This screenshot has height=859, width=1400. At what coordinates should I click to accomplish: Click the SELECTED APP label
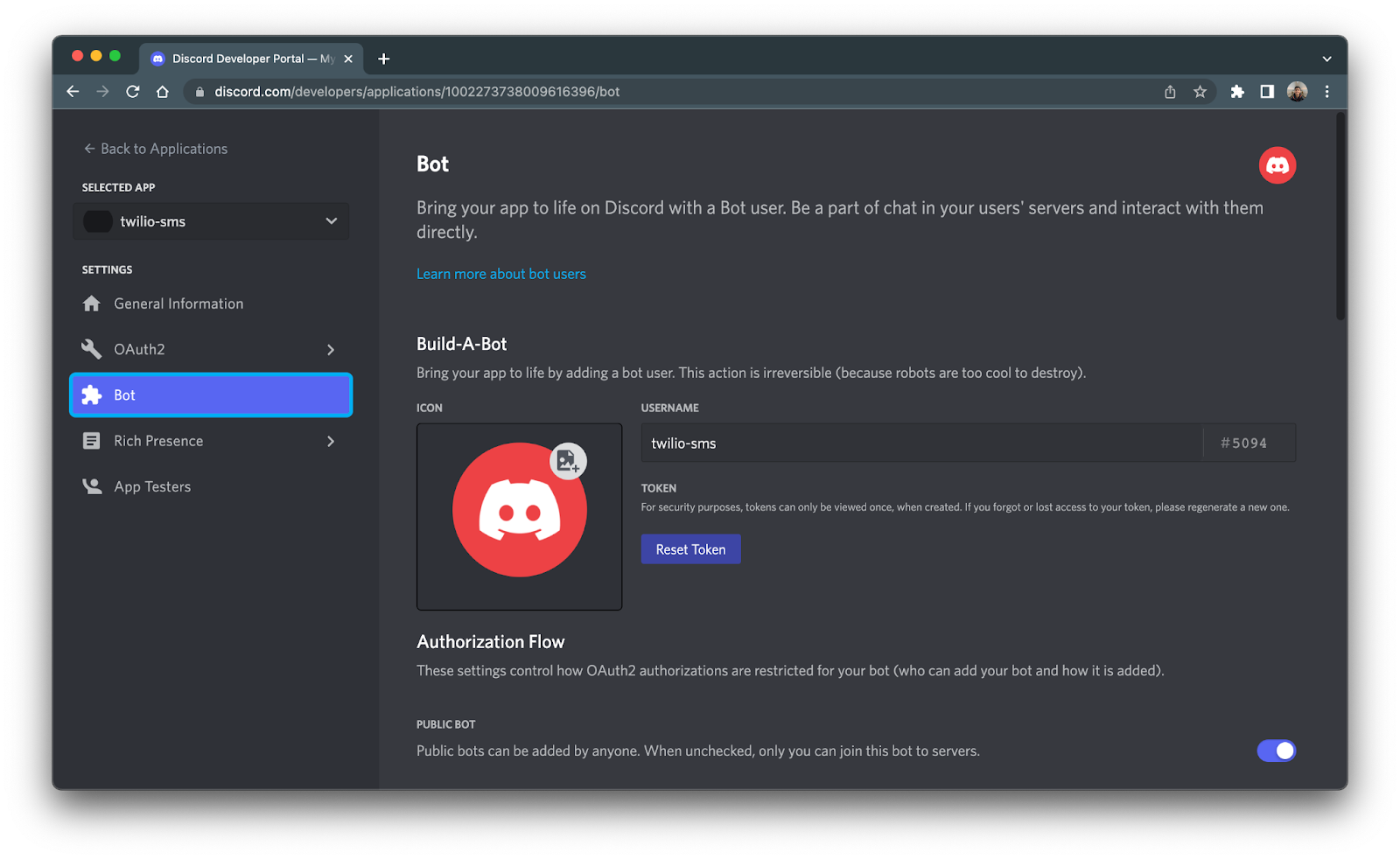[x=119, y=187]
